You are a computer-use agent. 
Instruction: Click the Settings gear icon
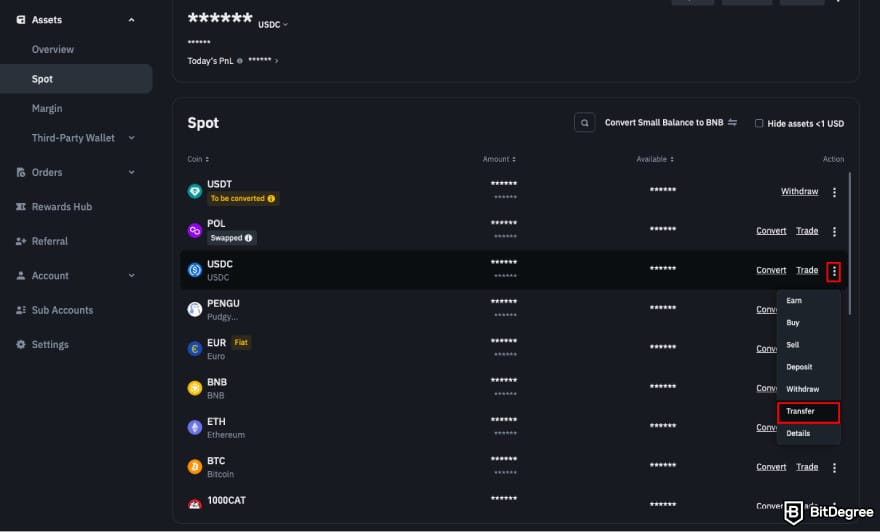pyautogui.click(x=21, y=345)
